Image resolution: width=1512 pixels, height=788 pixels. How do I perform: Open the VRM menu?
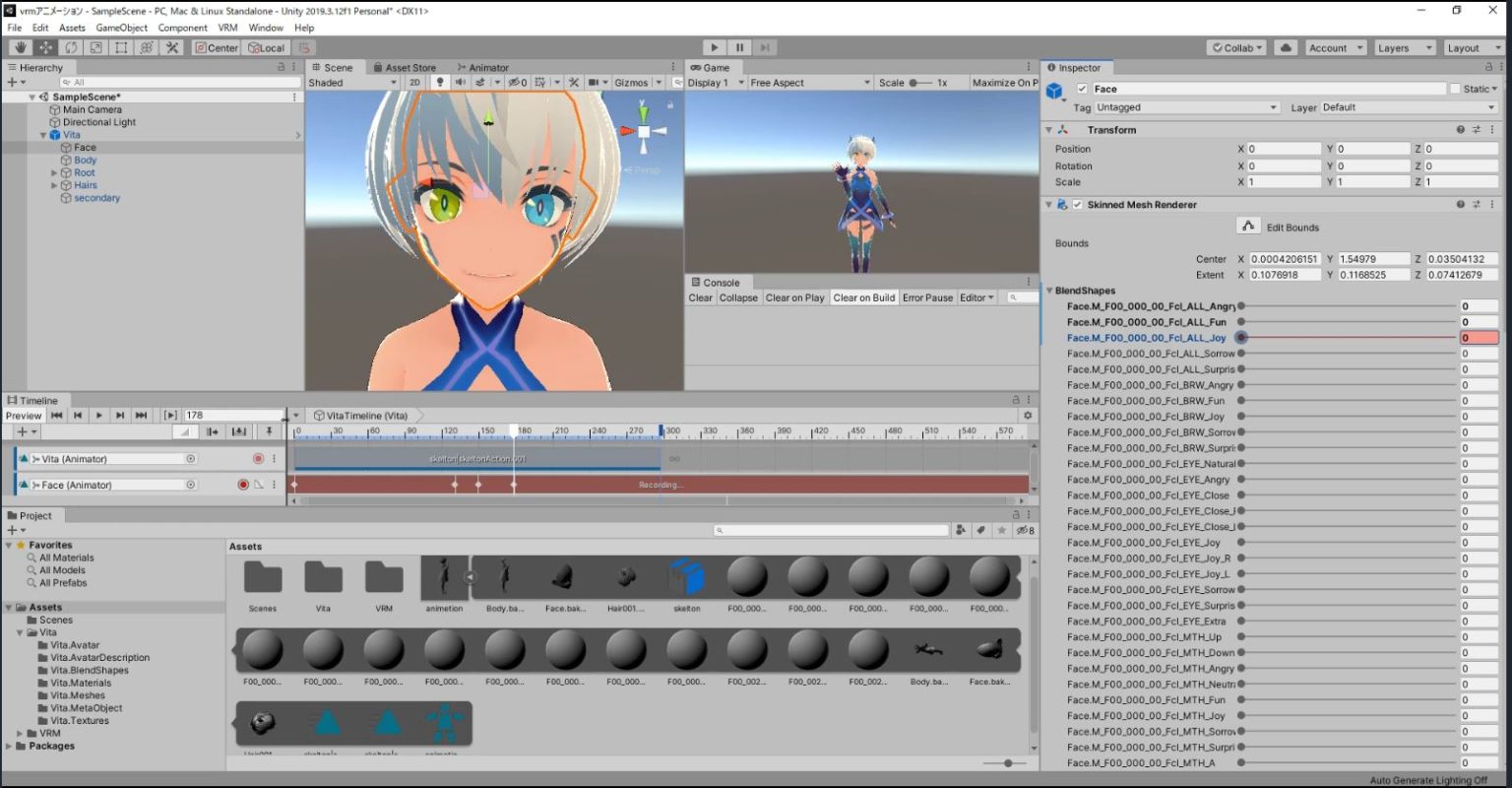pyautogui.click(x=227, y=28)
